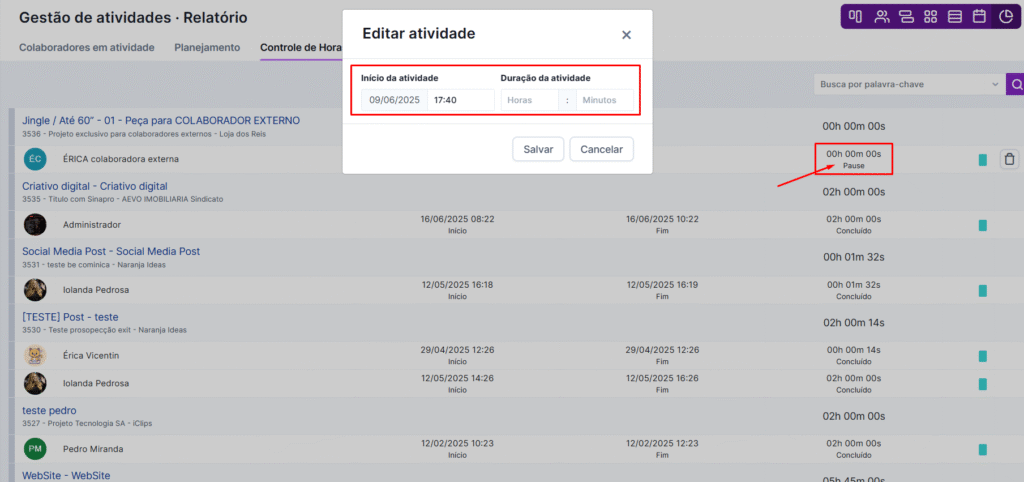This screenshot has width=1024, height=482.
Task: Open the [TESTE] Post - teste link
Action: click(71, 317)
